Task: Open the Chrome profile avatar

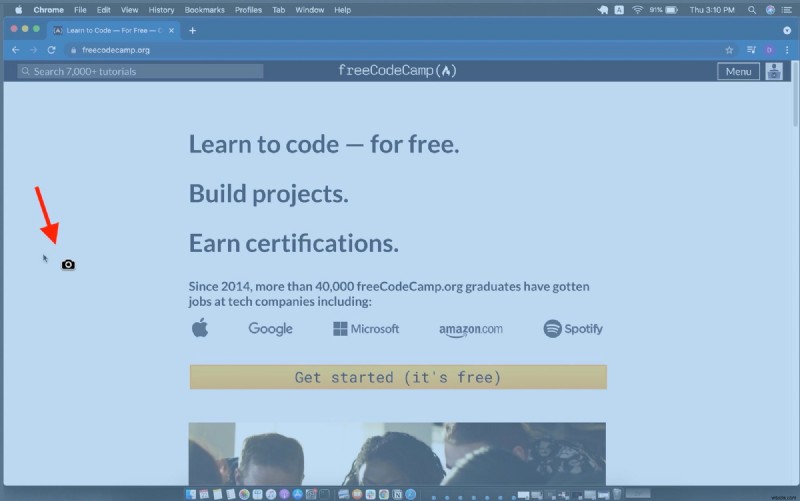Action: pos(769,50)
